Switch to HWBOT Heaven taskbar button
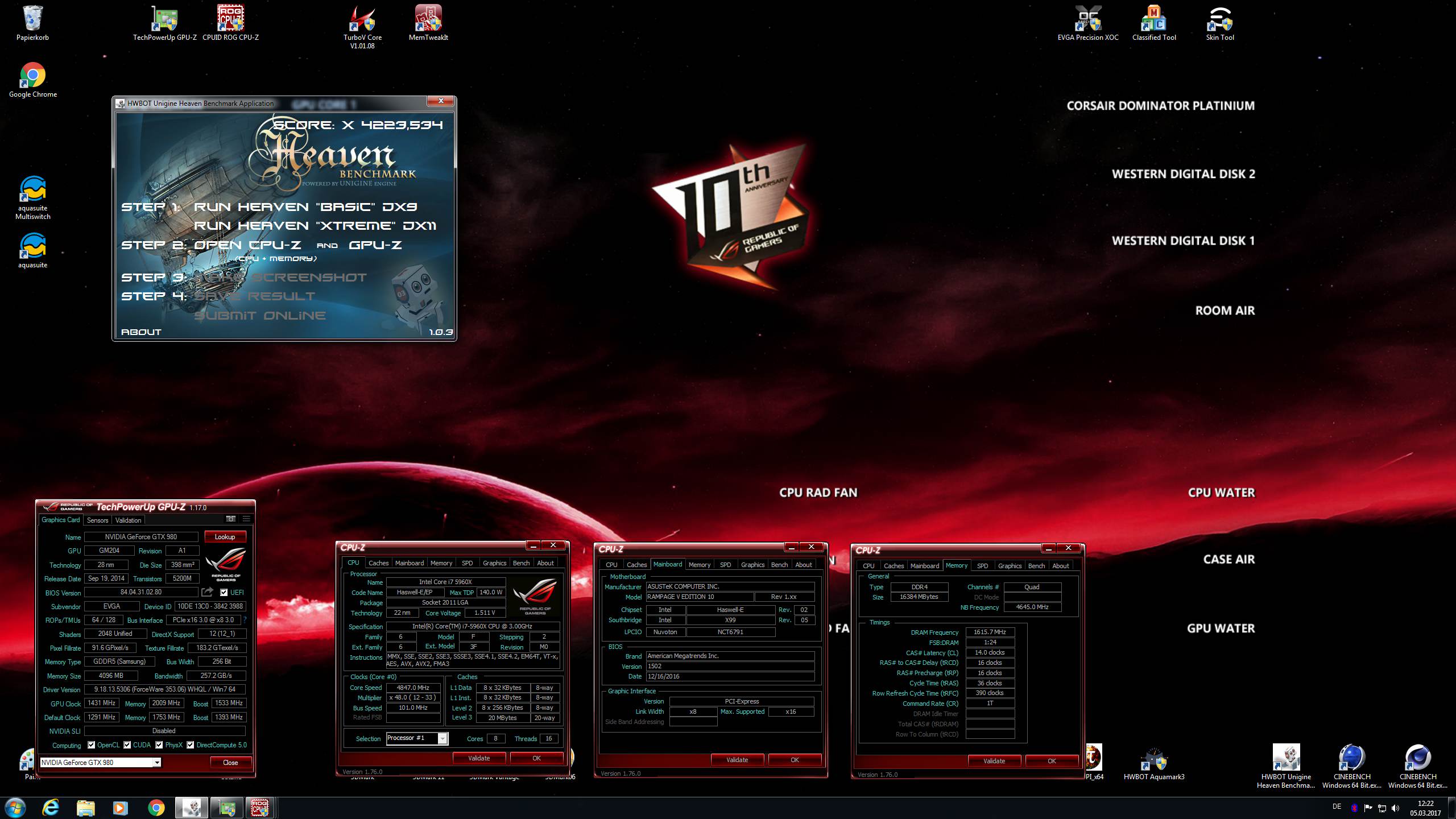The width and height of the screenshot is (1456, 819). [191, 808]
